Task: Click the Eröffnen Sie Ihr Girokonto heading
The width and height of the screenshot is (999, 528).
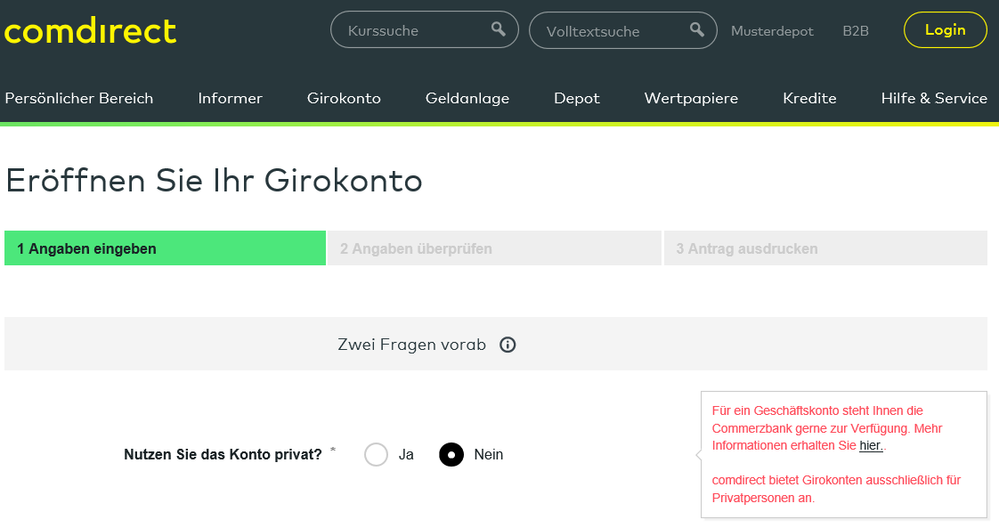Action: point(214,180)
